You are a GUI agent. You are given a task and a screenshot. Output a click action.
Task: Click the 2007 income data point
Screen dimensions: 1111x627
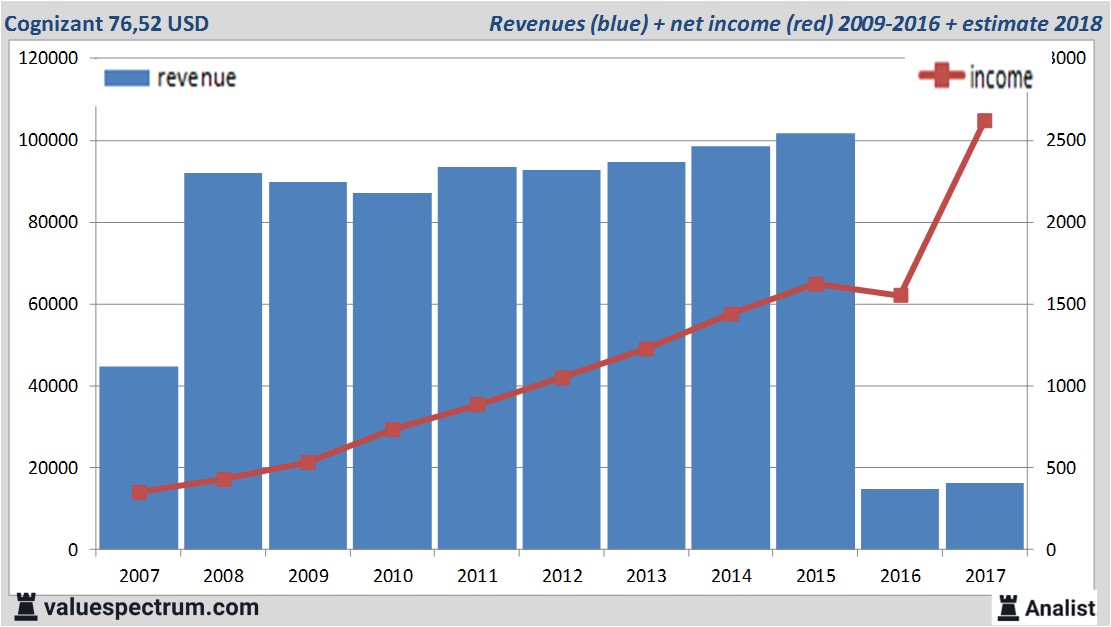pyautogui.click(x=140, y=492)
